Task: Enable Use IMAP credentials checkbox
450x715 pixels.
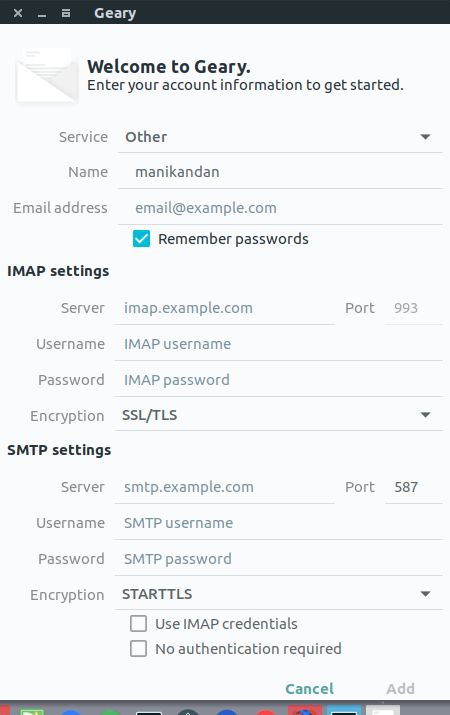Action: 139,623
